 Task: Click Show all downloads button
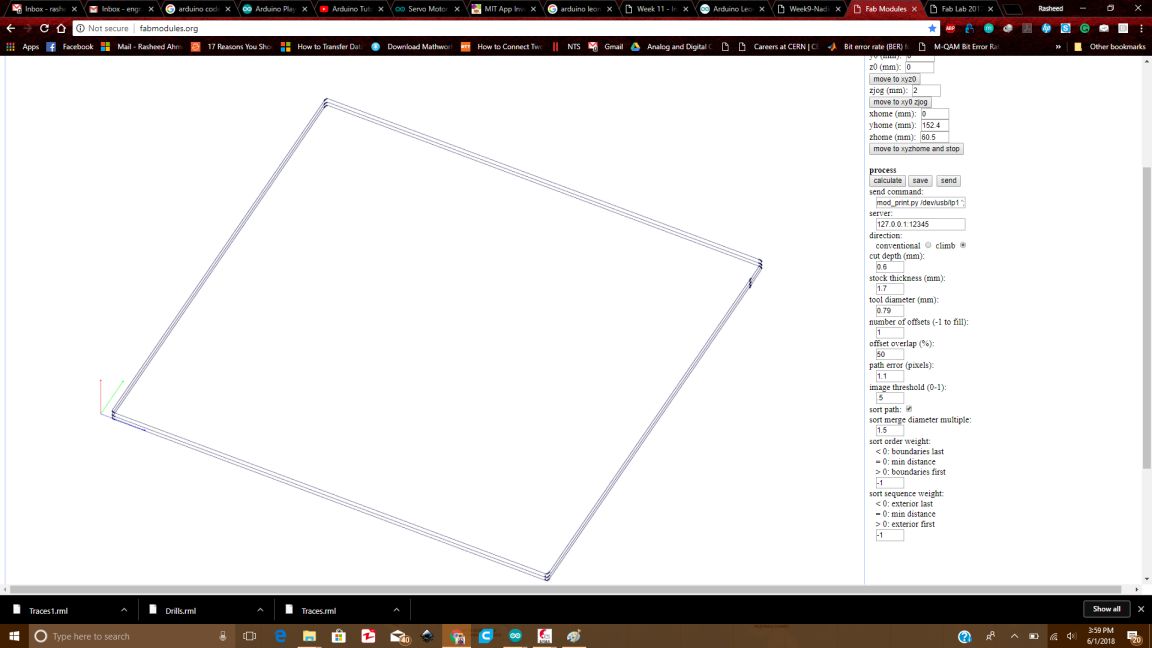[1106, 609]
